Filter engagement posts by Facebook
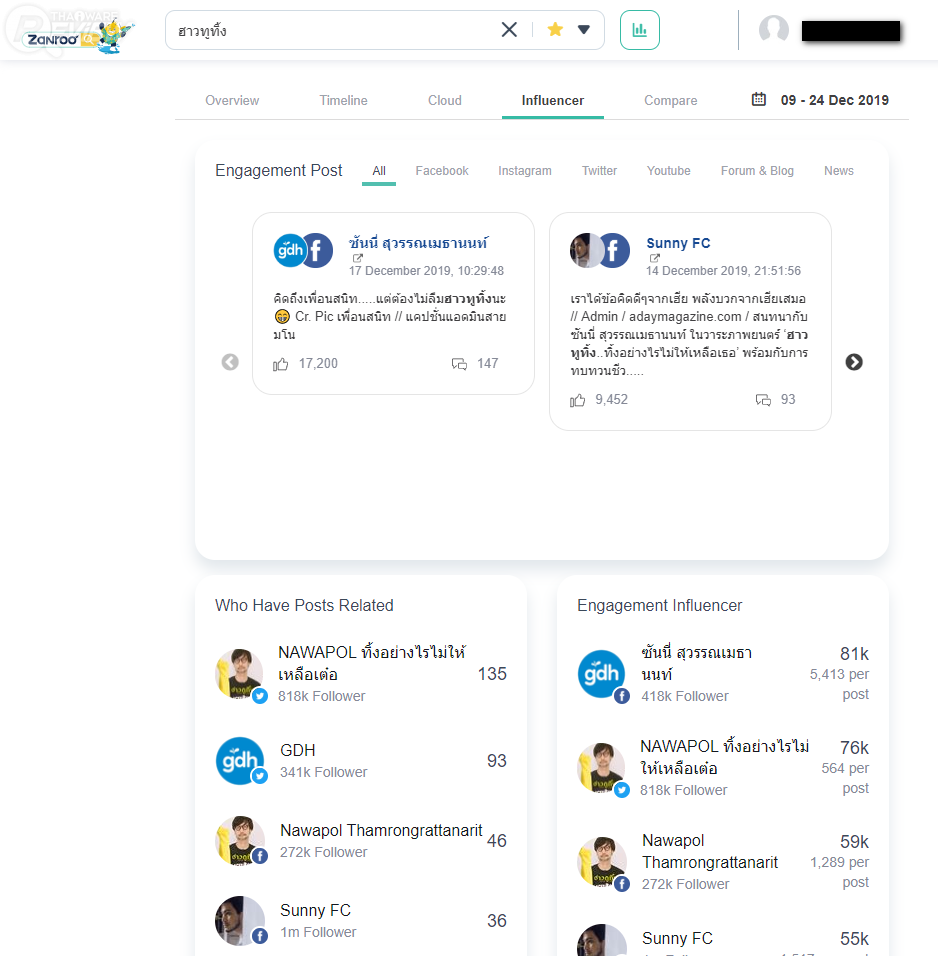The height and width of the screenshot is (956, 938). coord(442,171)
